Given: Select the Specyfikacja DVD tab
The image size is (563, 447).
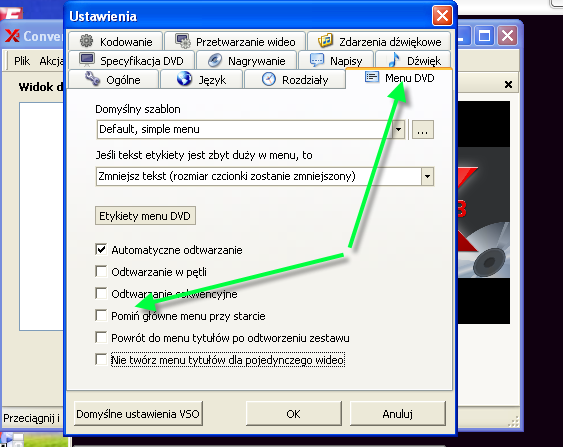Looking at the screenshot, I should 131,60.
